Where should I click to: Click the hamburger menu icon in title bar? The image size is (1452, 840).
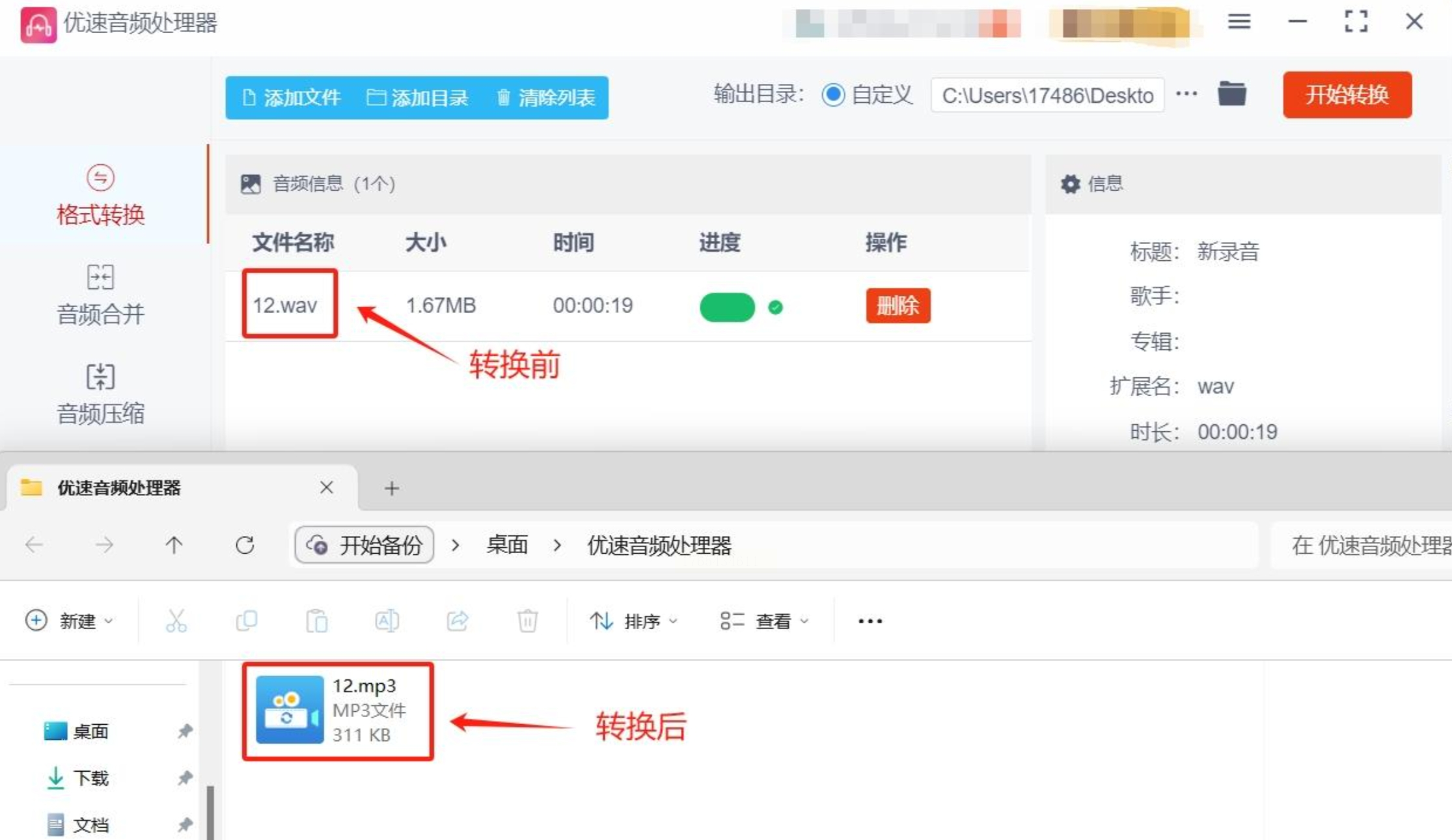pyautogui.click(x=1239, y=22)
